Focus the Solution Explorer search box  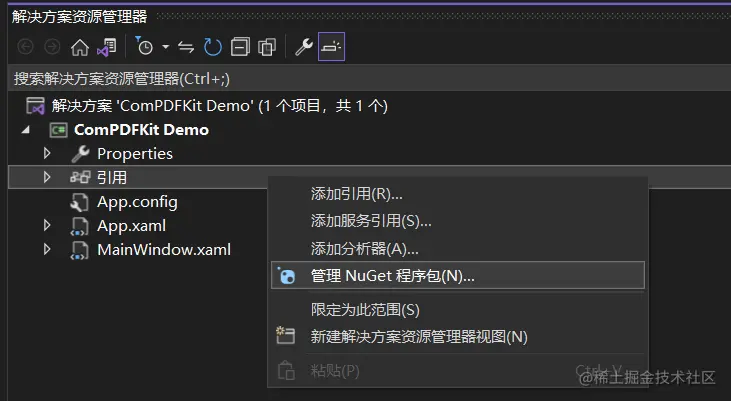[x=369, y=78]
